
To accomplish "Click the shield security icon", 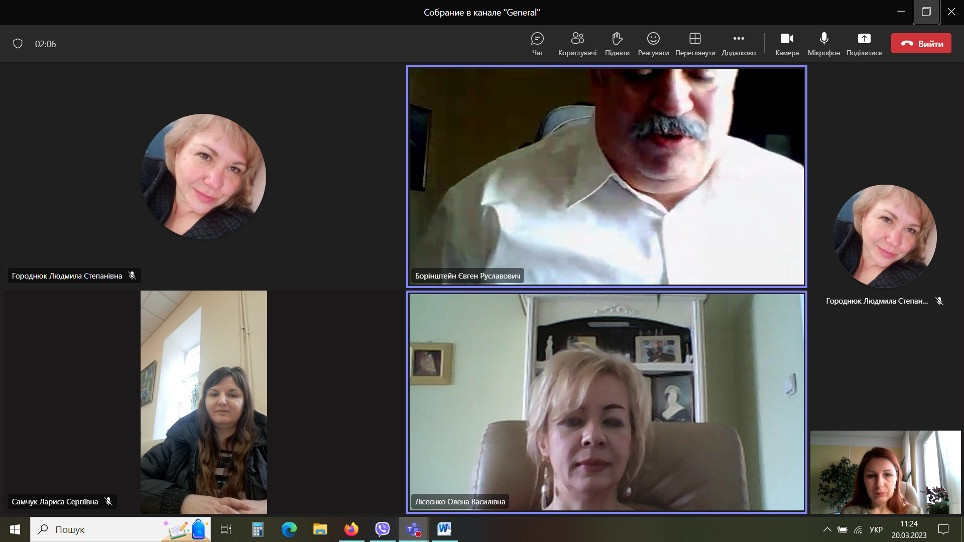I will (x=17, y=44).
